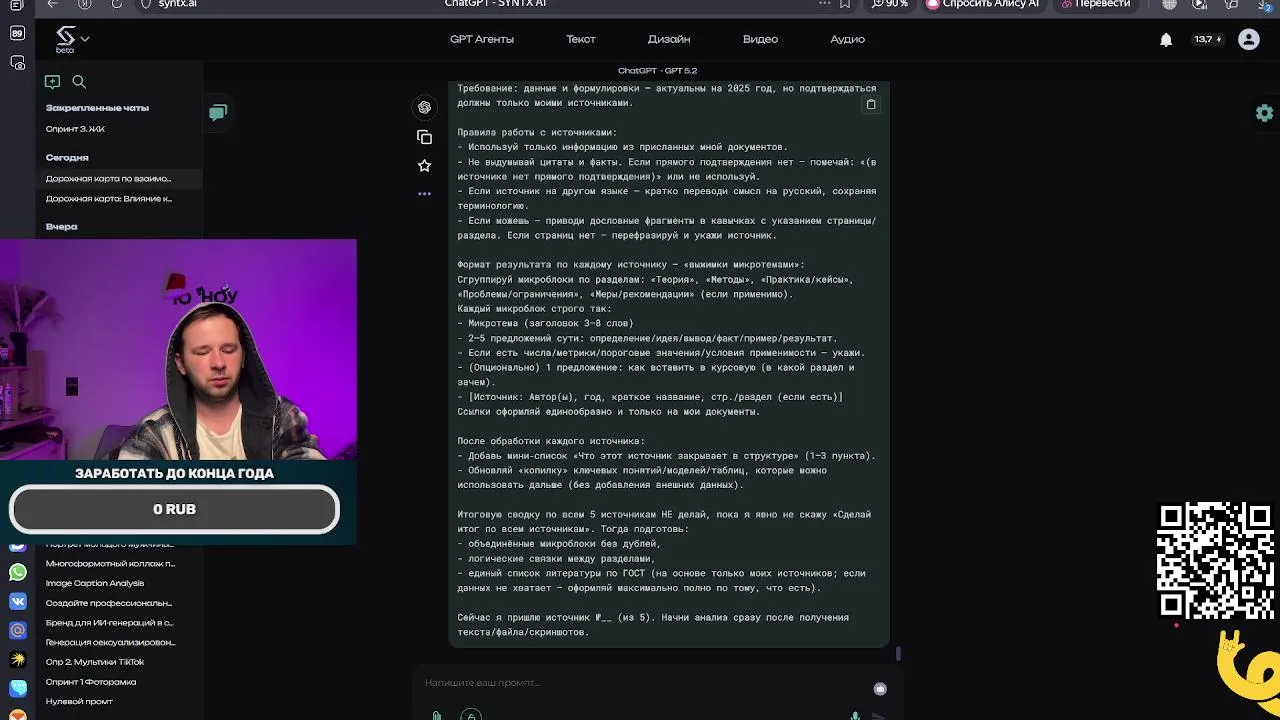Open chat Image Caption Analysis
This screenshot has height=720, width=1280.
95,583
